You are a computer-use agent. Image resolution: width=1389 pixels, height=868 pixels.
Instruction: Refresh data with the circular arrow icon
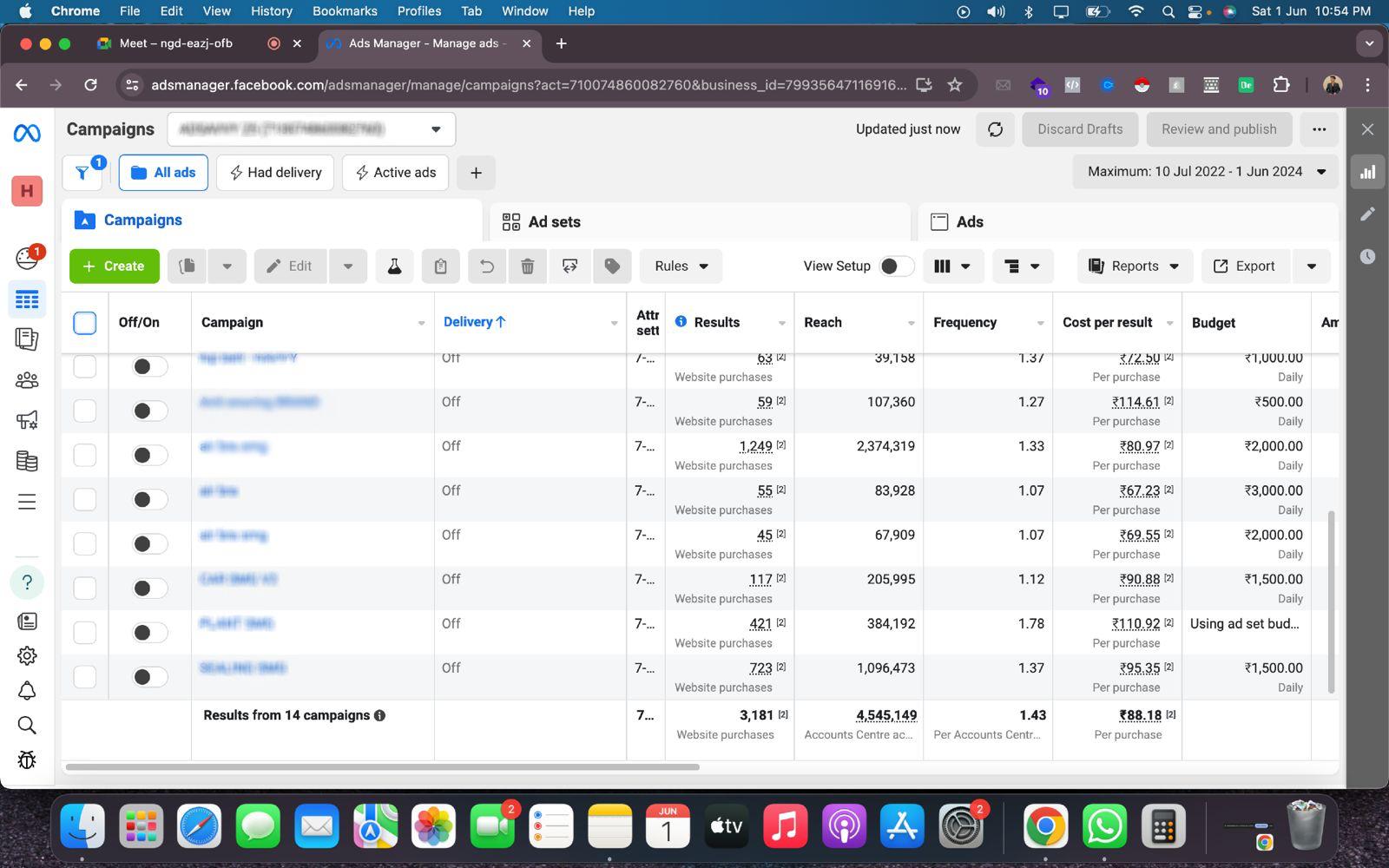[995, 129]
